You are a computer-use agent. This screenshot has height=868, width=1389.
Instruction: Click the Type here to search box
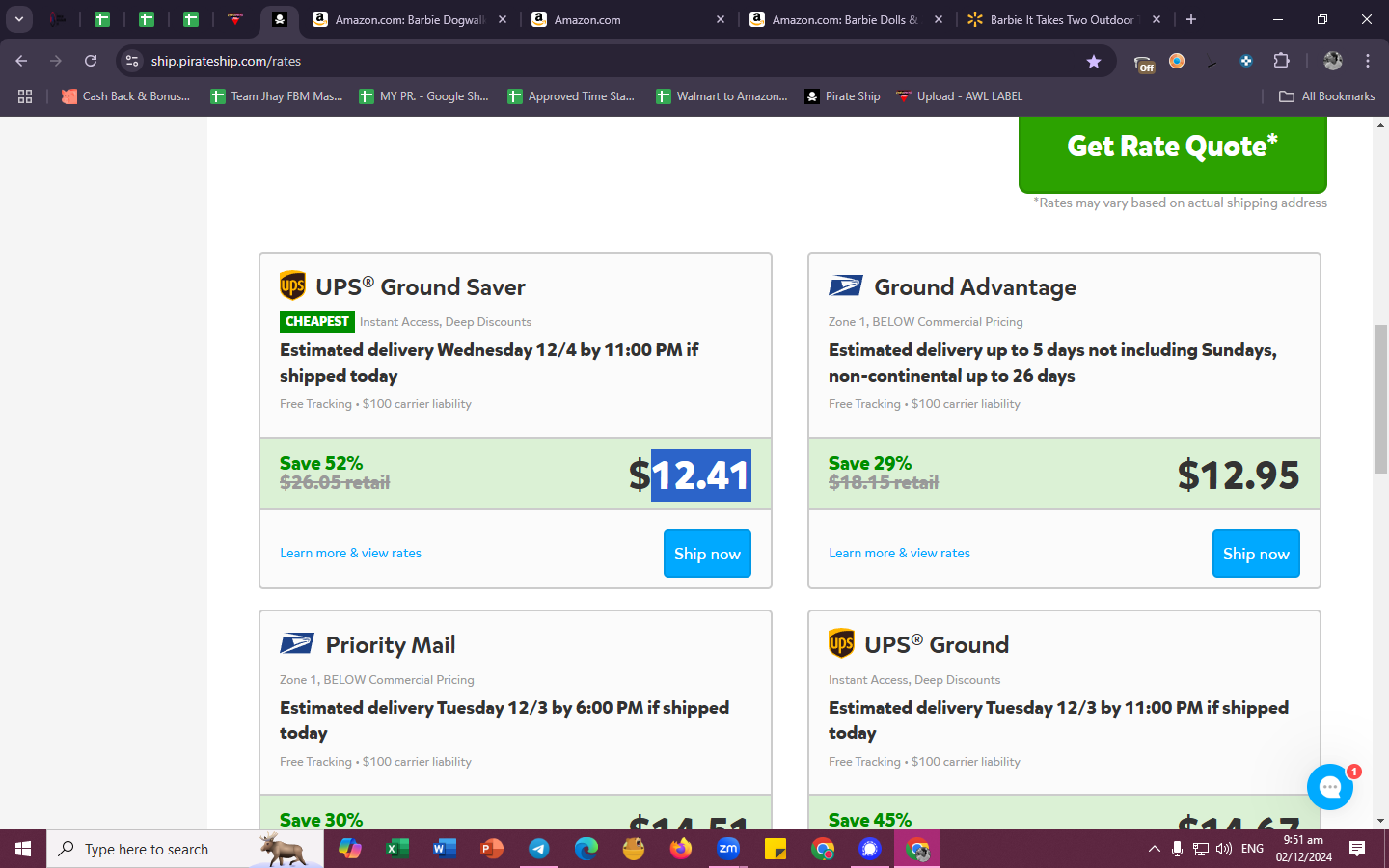click(185, 849)
